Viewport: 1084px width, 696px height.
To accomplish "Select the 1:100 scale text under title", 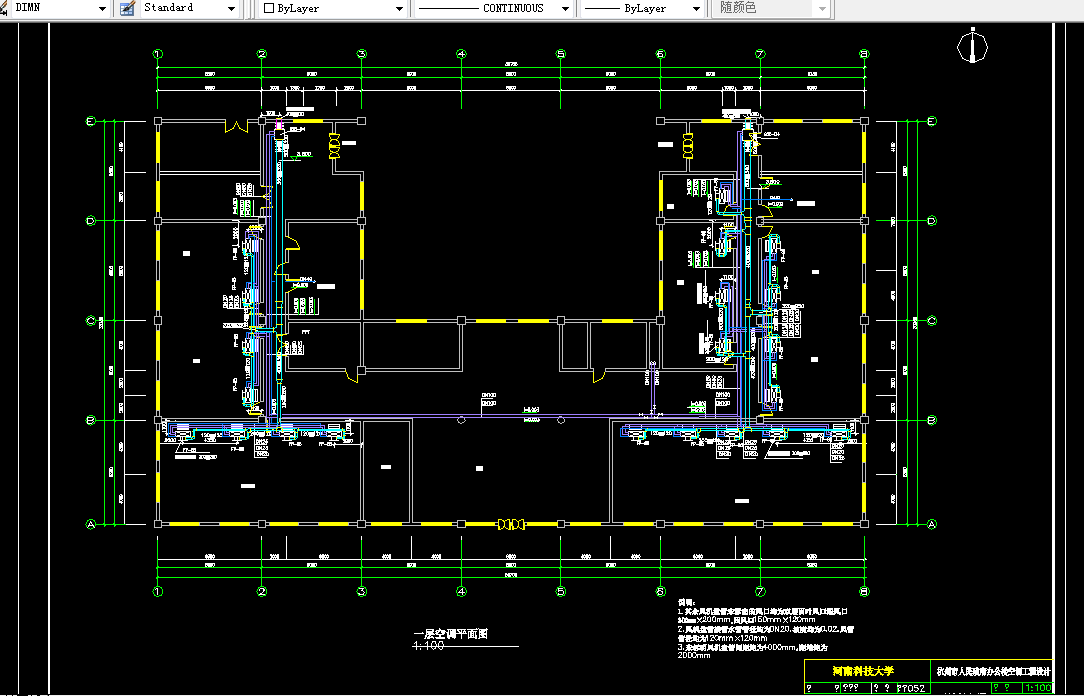I will 429,646.
